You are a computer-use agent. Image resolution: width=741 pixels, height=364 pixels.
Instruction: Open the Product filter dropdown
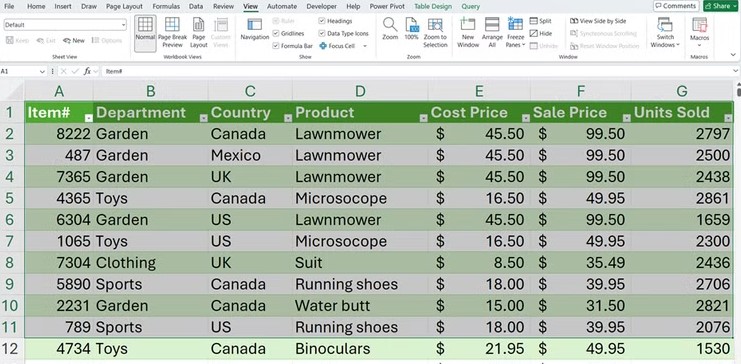click(x=423, y=118)
